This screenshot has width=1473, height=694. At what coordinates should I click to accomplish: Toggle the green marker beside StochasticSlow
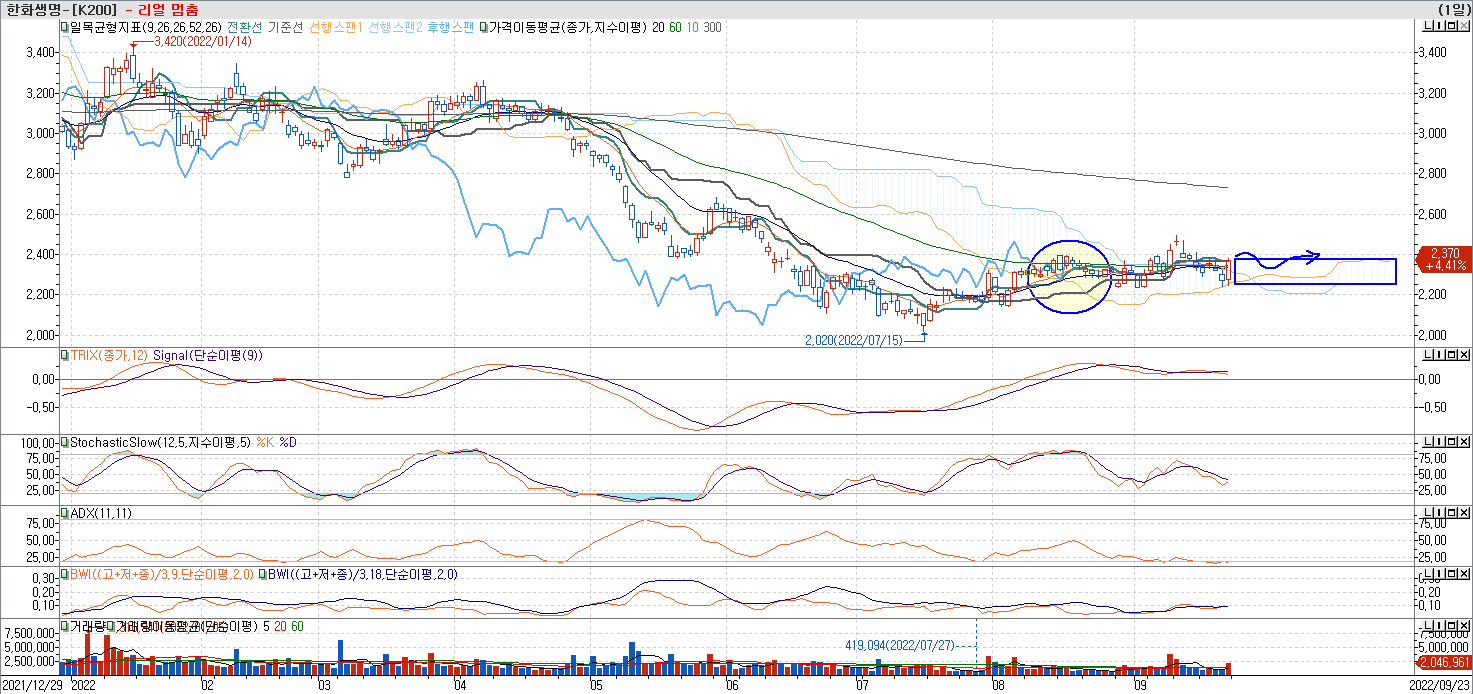pos(64,441)
